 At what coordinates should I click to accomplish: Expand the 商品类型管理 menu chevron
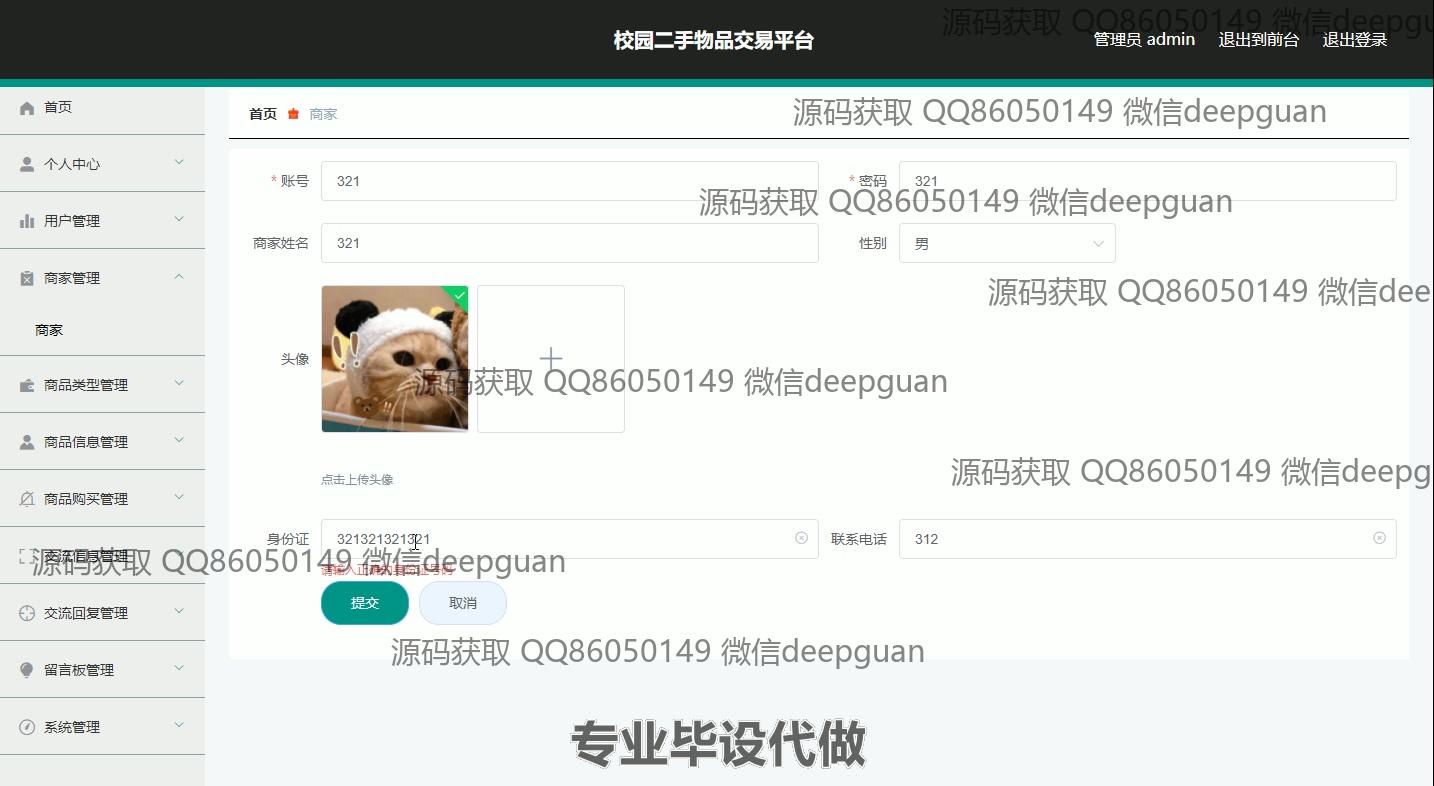point(179,383)
